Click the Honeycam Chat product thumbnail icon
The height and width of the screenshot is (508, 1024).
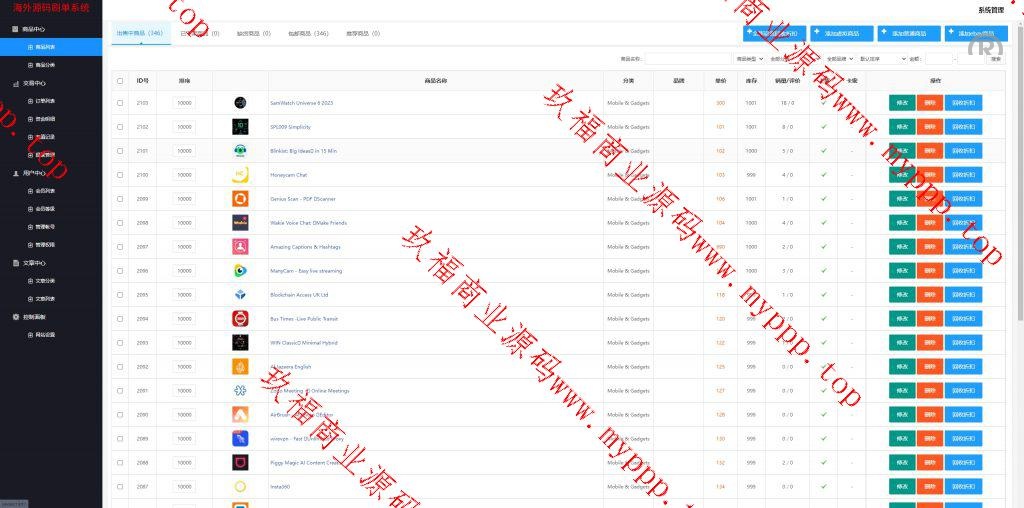tap(240, 175)
